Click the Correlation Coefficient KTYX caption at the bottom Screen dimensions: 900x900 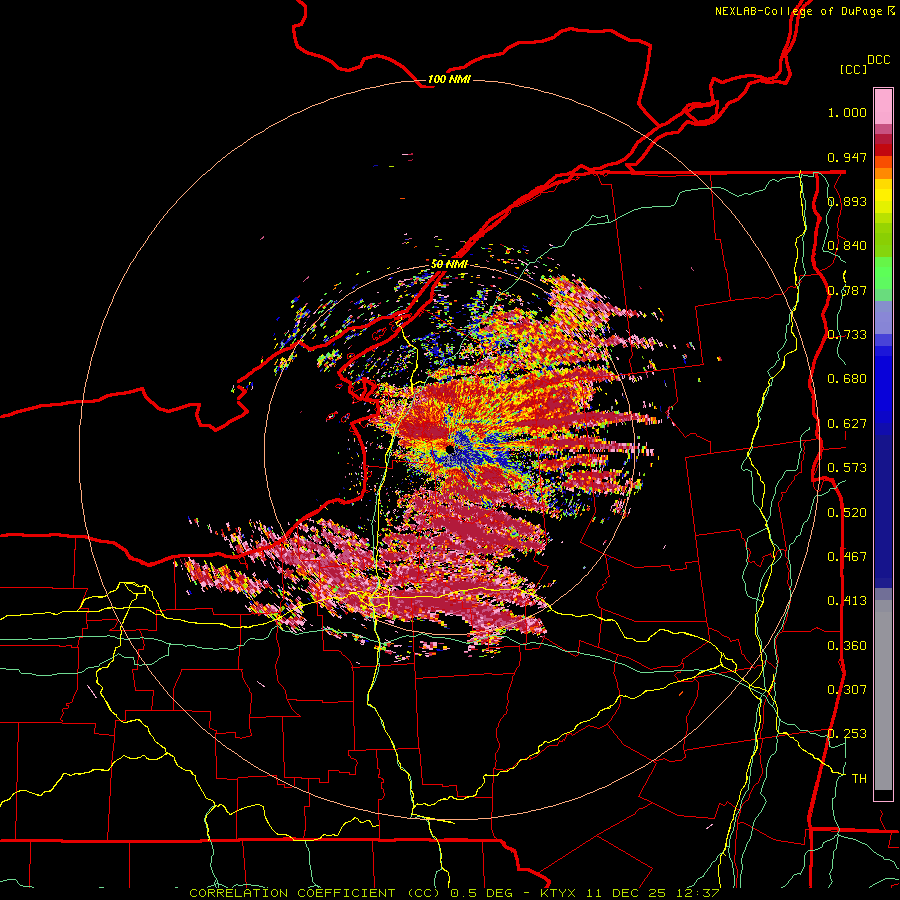[454, 893]
